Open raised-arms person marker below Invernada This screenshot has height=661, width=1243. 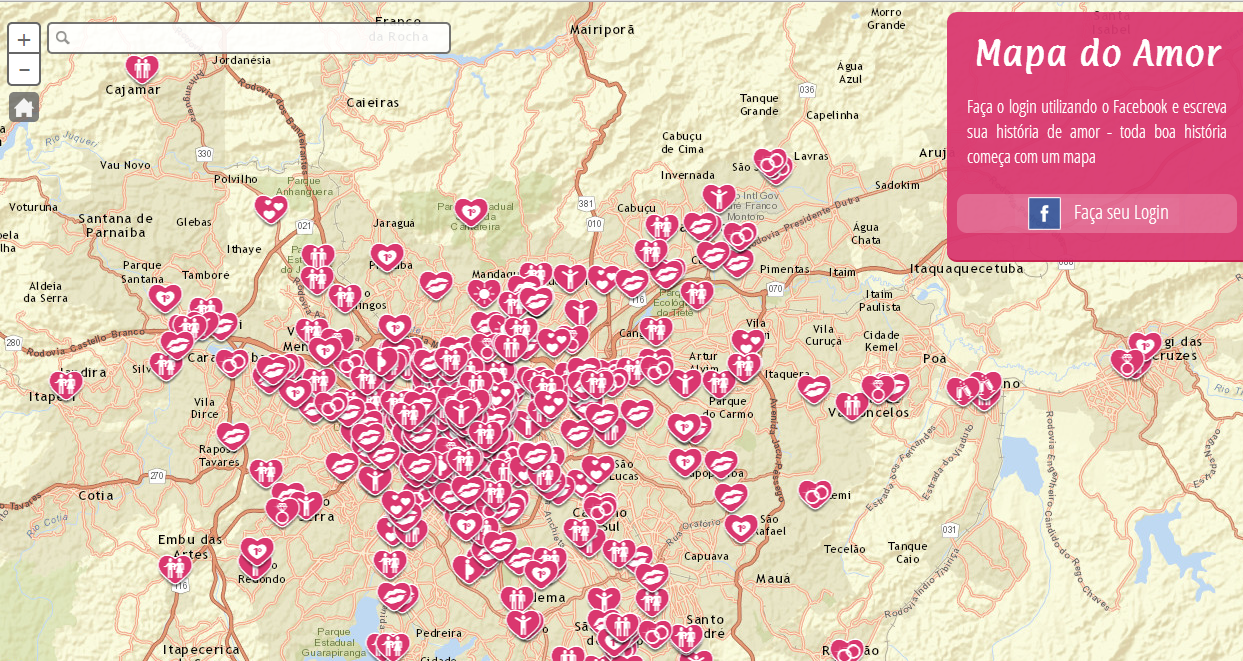click(719, 198)
